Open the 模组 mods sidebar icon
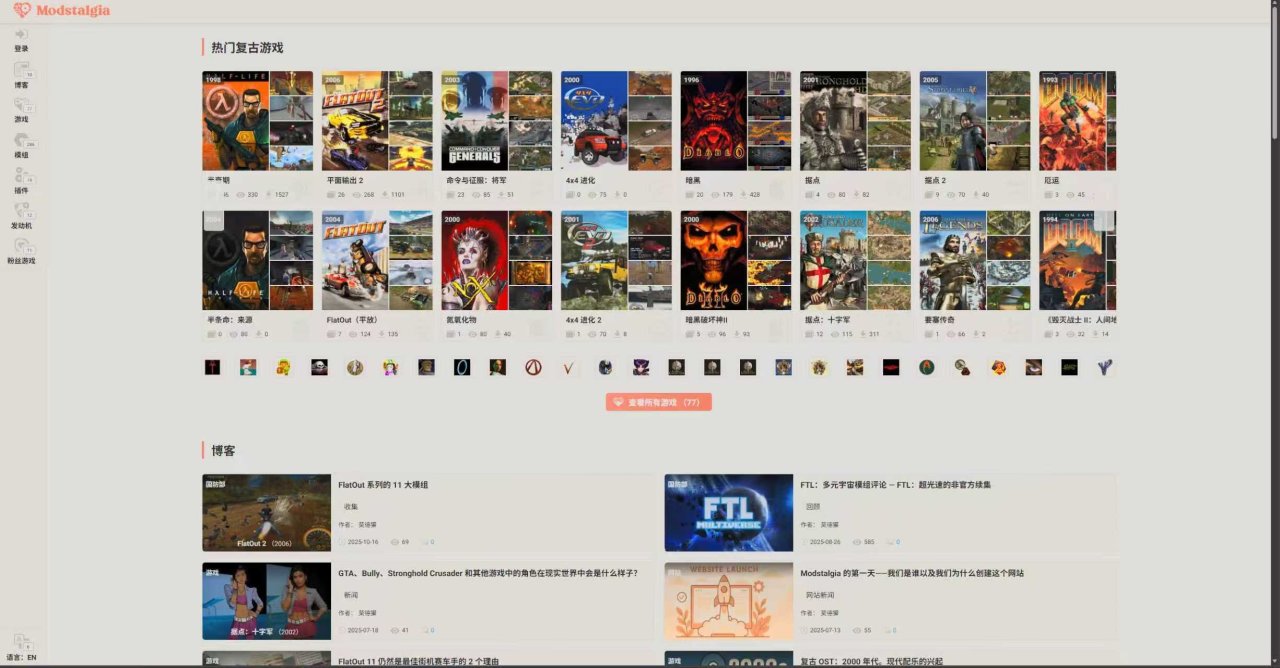The height and width of the screenshot is (668, 1280). [21, 141]
